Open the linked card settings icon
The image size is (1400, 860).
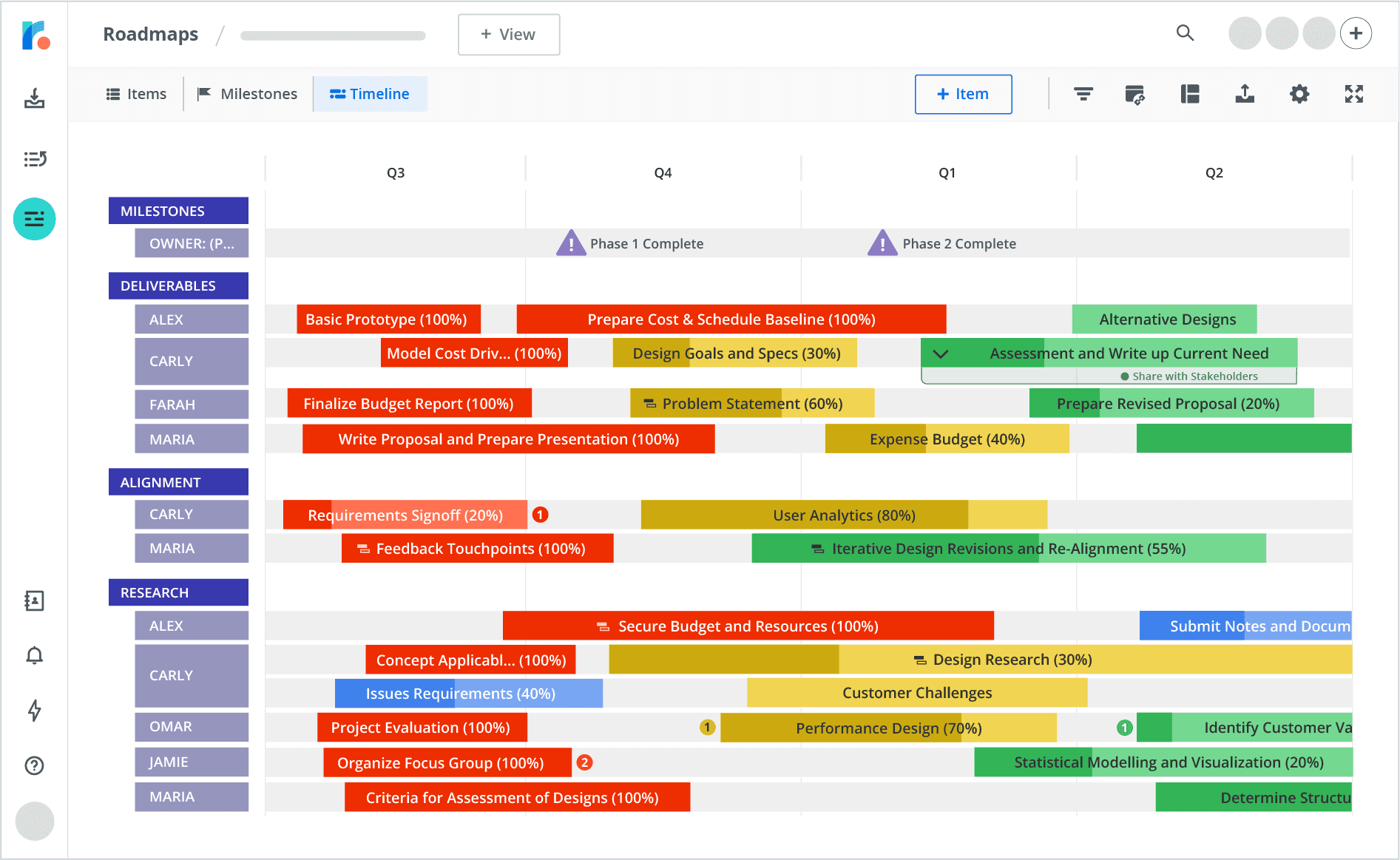1135,94
